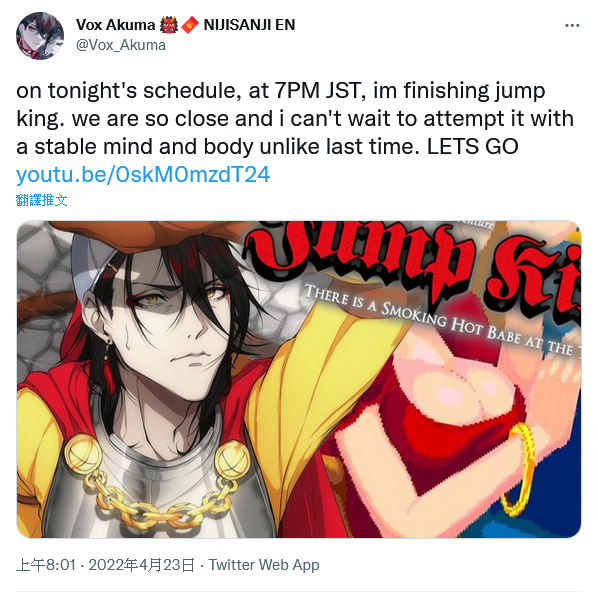Image resolution: width=598 pixels, height=592 pixels.
Task: Click the red Jump King title in the image
Action: coord(414,260)
